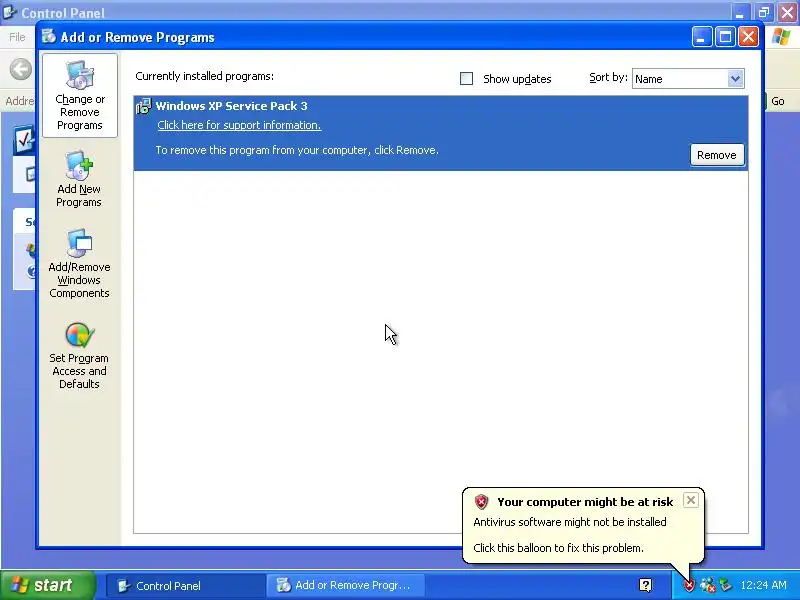Click the Windows XP Service Pack 3 icon
This screenshot has width=800, height=600.
[x=144, y=106]
